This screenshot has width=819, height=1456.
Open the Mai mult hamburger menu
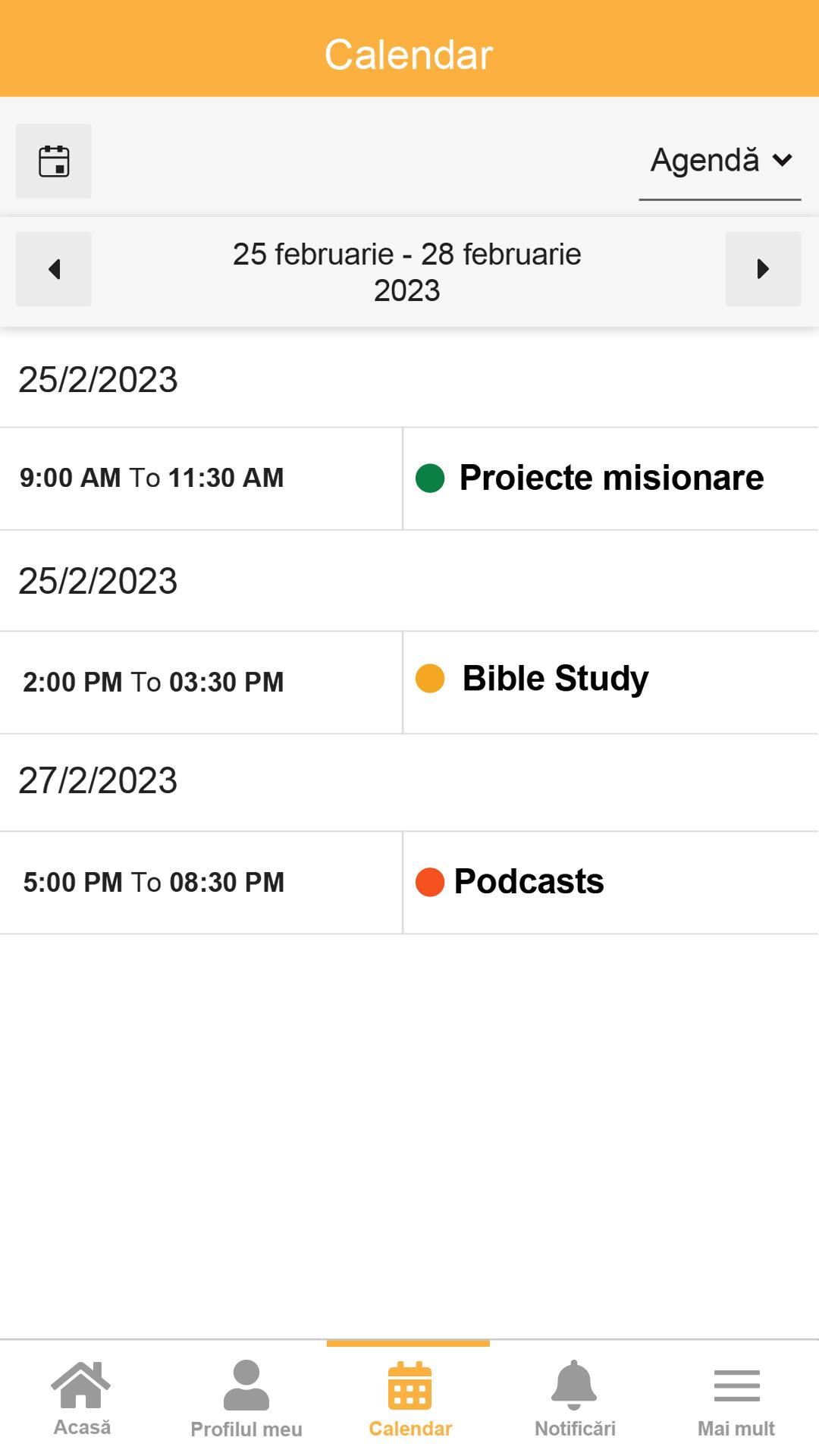click(736, 1398)
